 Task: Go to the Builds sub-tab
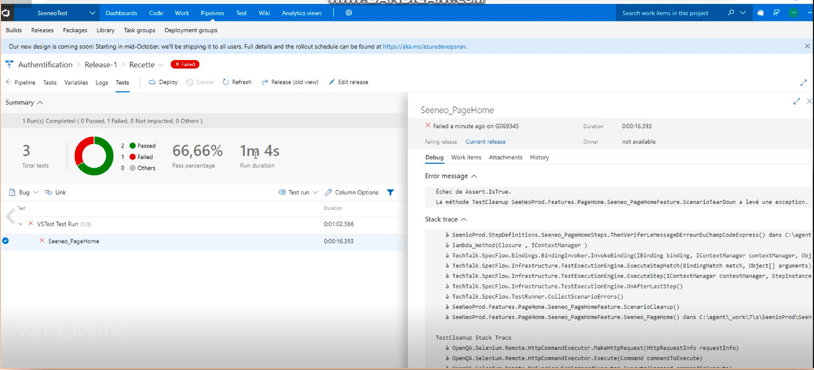coord(13,31)
